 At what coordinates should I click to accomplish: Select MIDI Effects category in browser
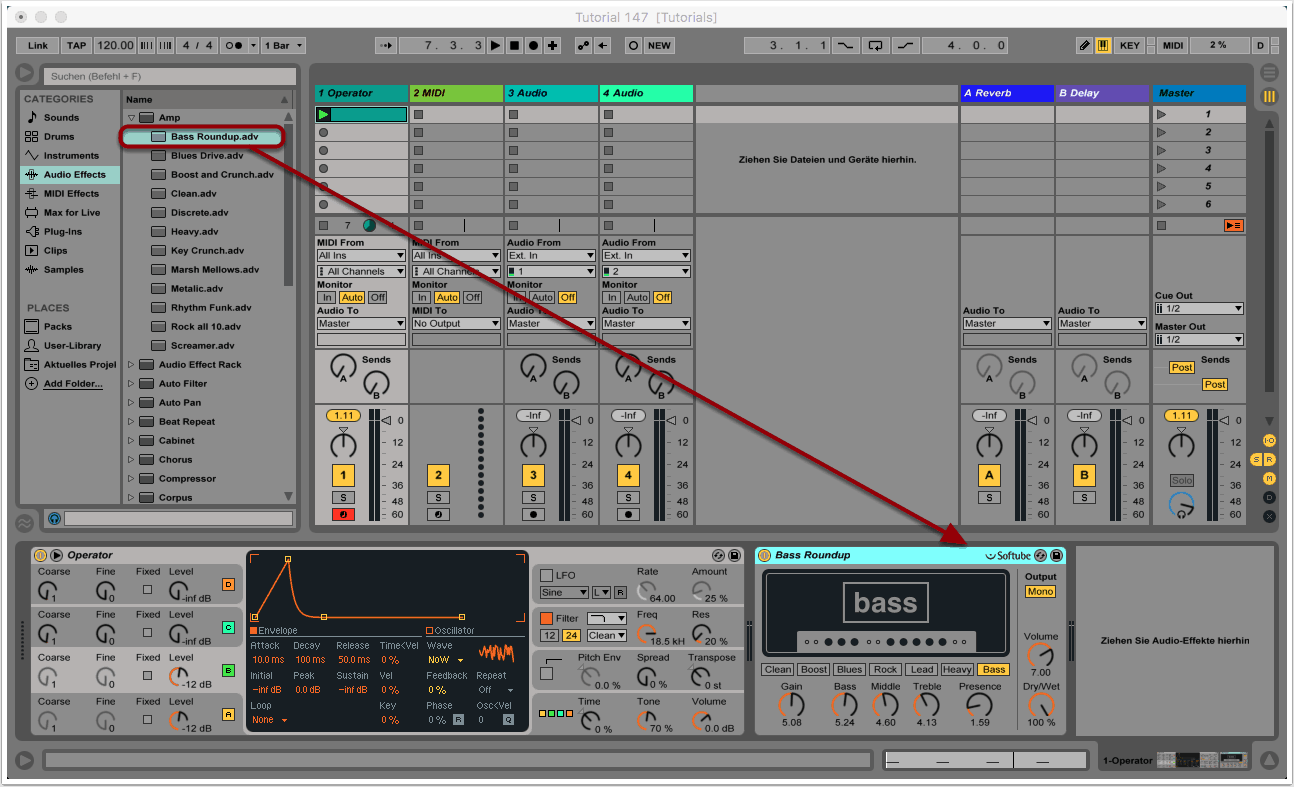click(70, 194)
